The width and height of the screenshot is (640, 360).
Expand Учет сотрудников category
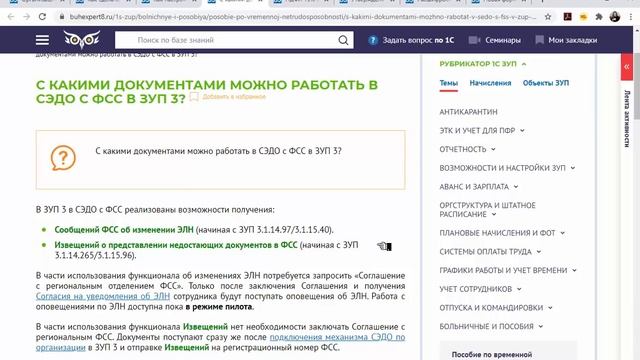[x=519, y=289]
